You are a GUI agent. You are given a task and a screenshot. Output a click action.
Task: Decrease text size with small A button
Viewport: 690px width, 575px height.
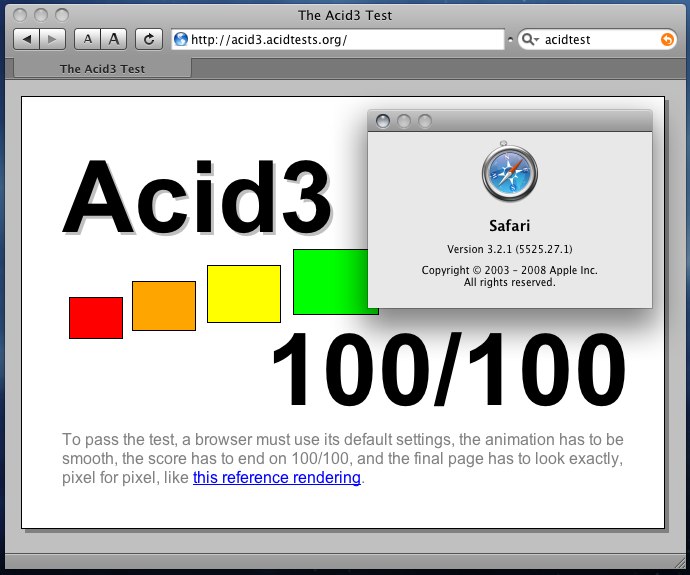[x=88, y=40]
